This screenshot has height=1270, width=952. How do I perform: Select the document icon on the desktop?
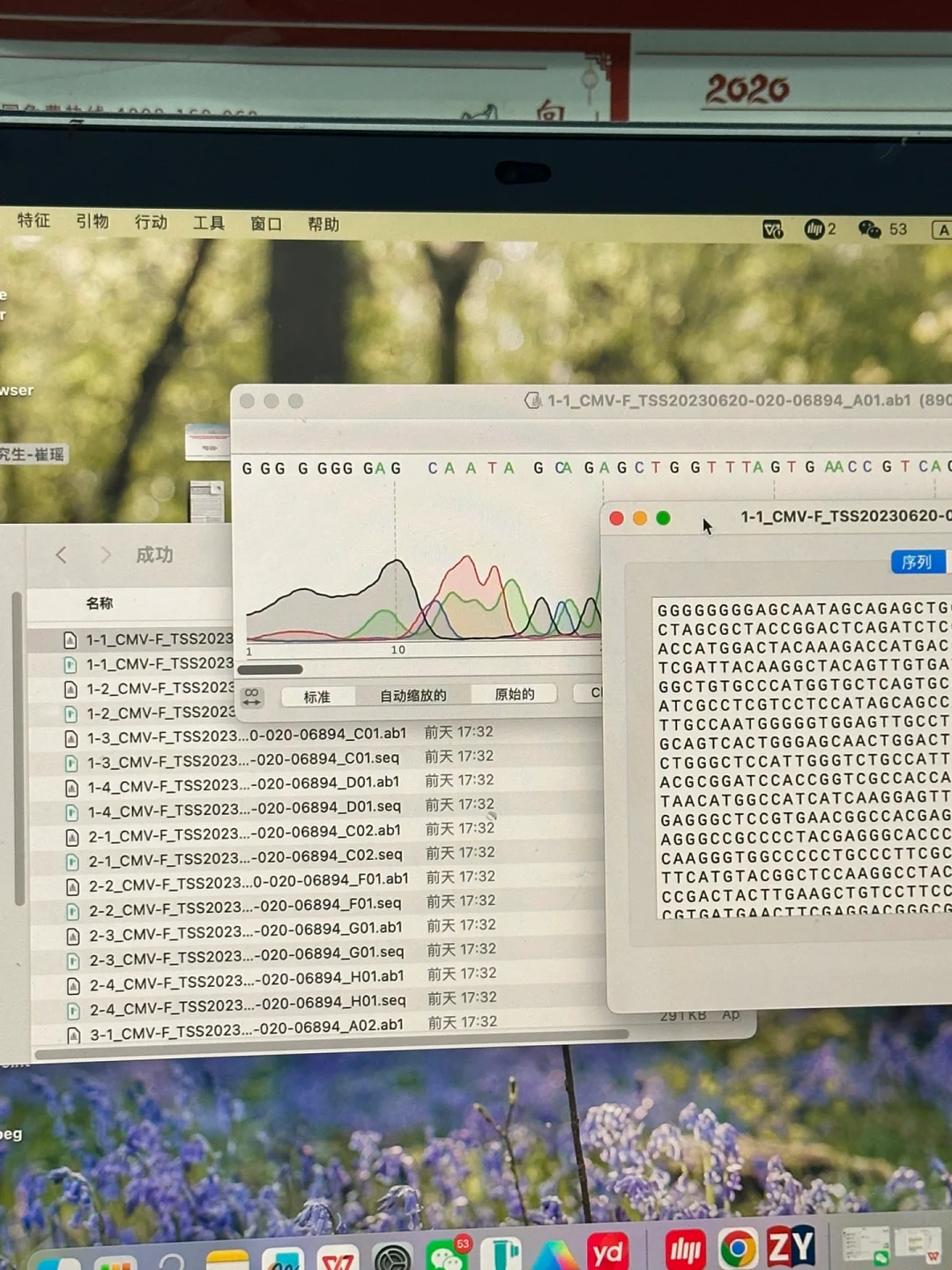point(207,501)
